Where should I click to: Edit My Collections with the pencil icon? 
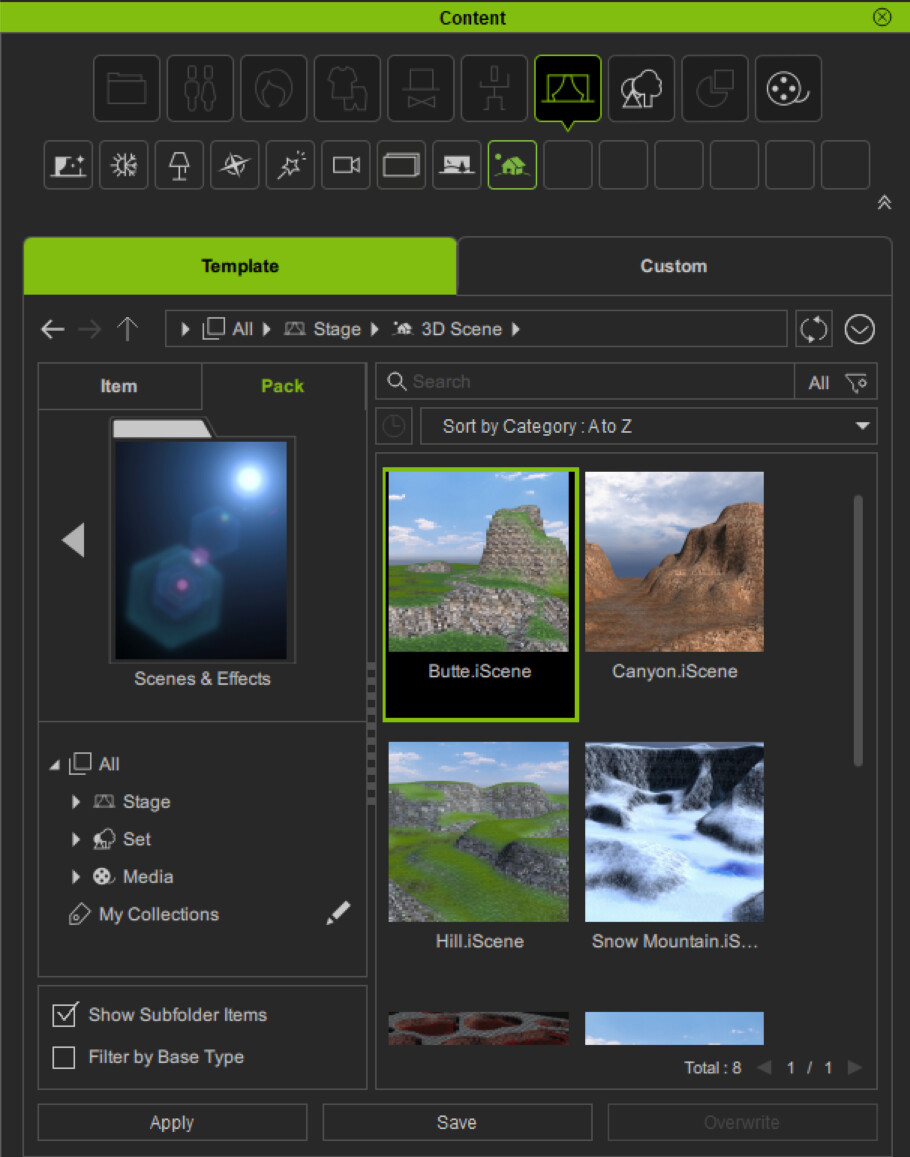tap(338, 913)
